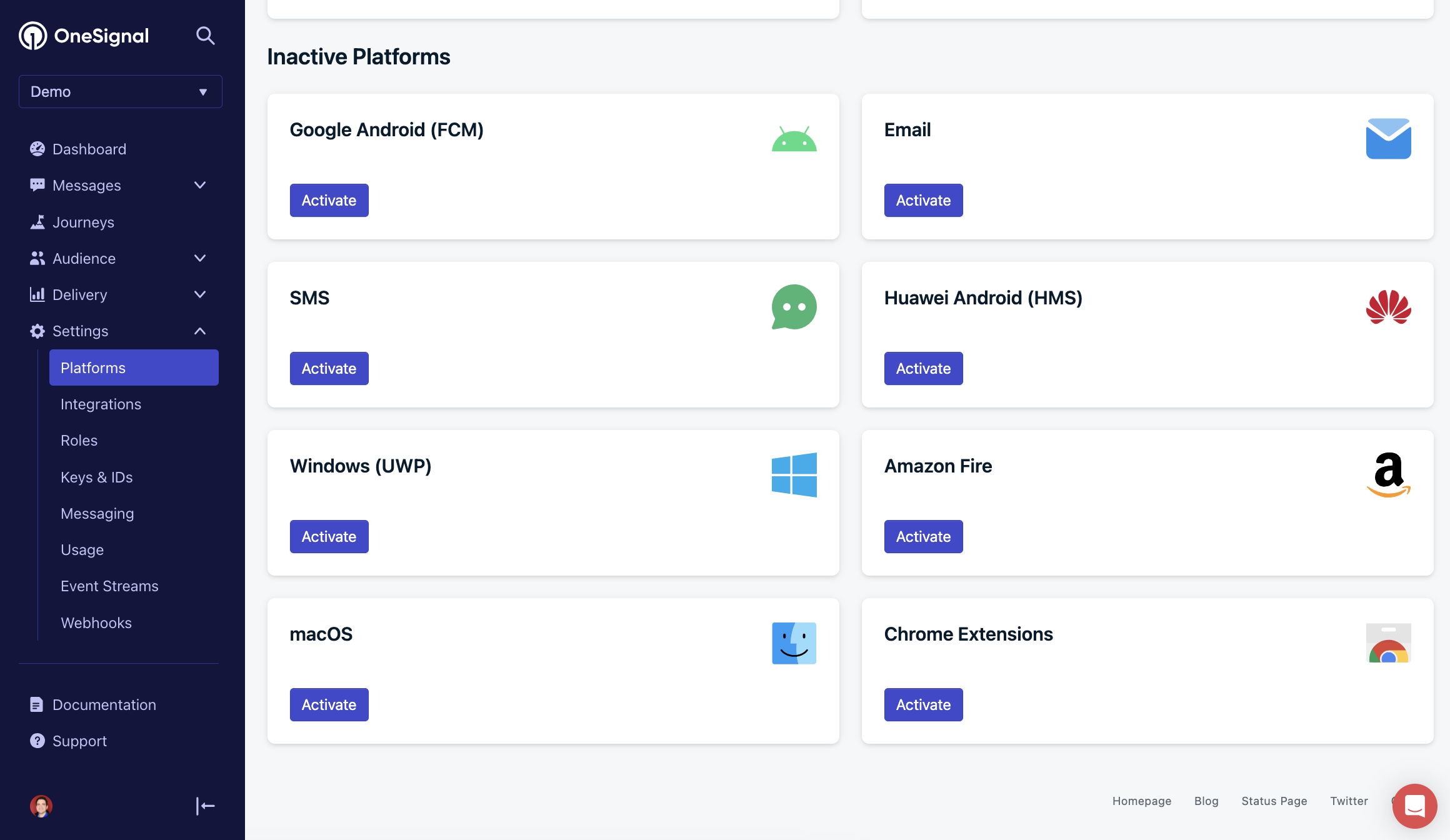Open Documentation link in sidebar

coord(104,704)
